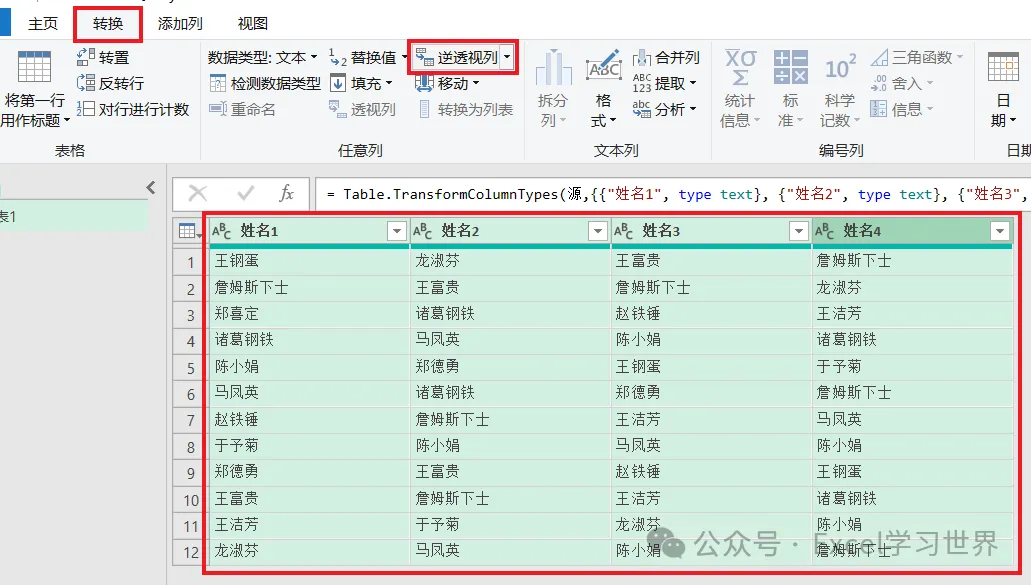
Task: Click the 重命名 (Rename) icon
Action: 218,108
